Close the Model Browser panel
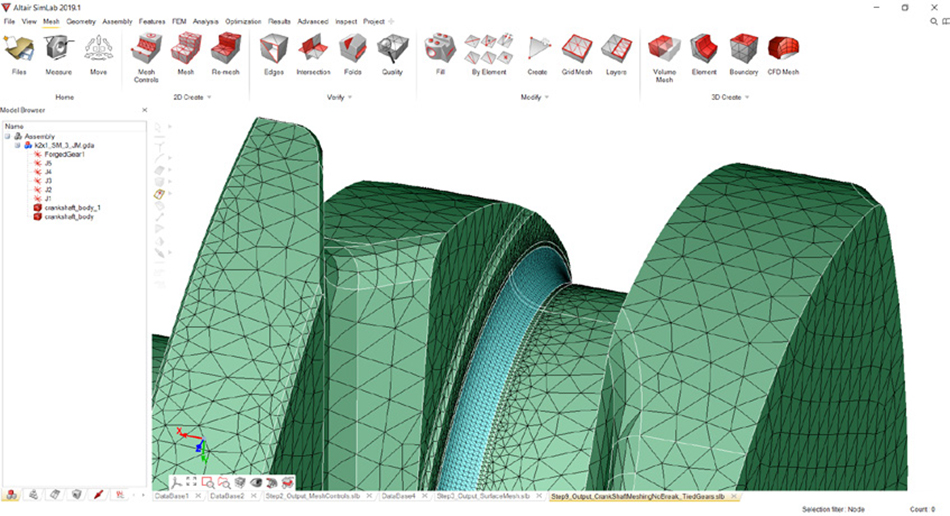Viewport: 950px width, 516px height. [x=144, y=110]
